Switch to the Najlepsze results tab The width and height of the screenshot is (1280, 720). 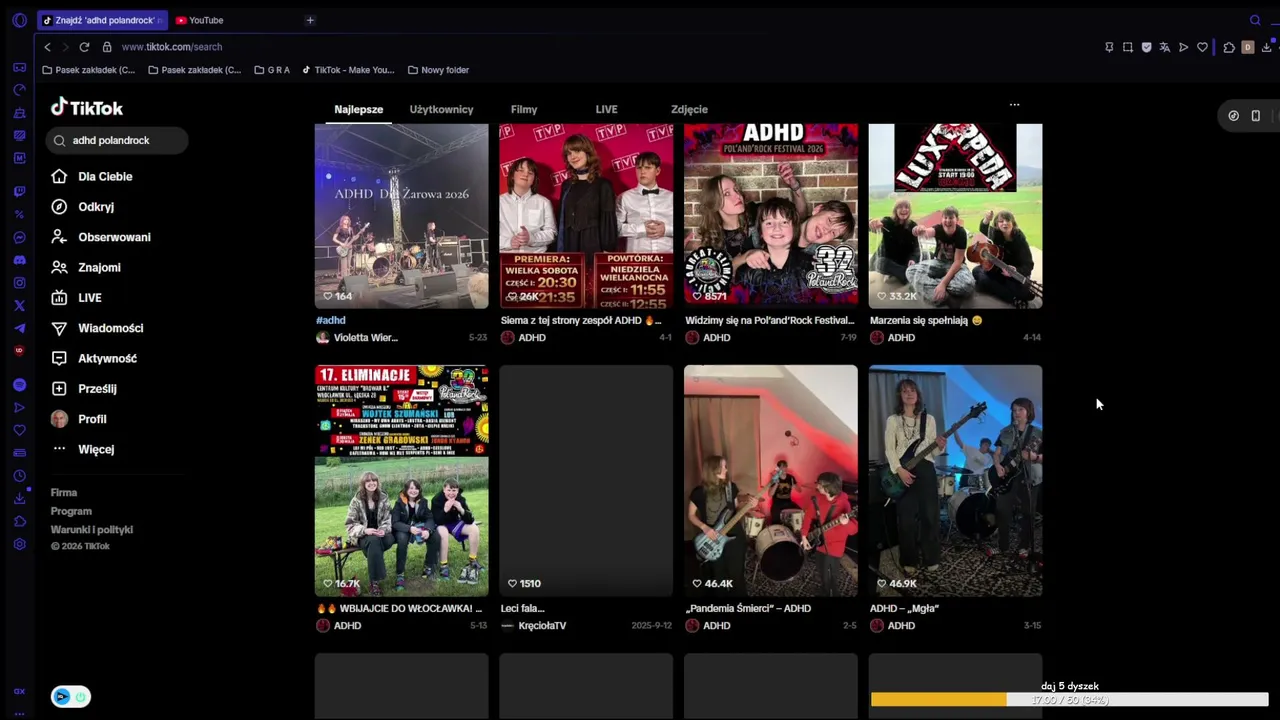point(359,109)
